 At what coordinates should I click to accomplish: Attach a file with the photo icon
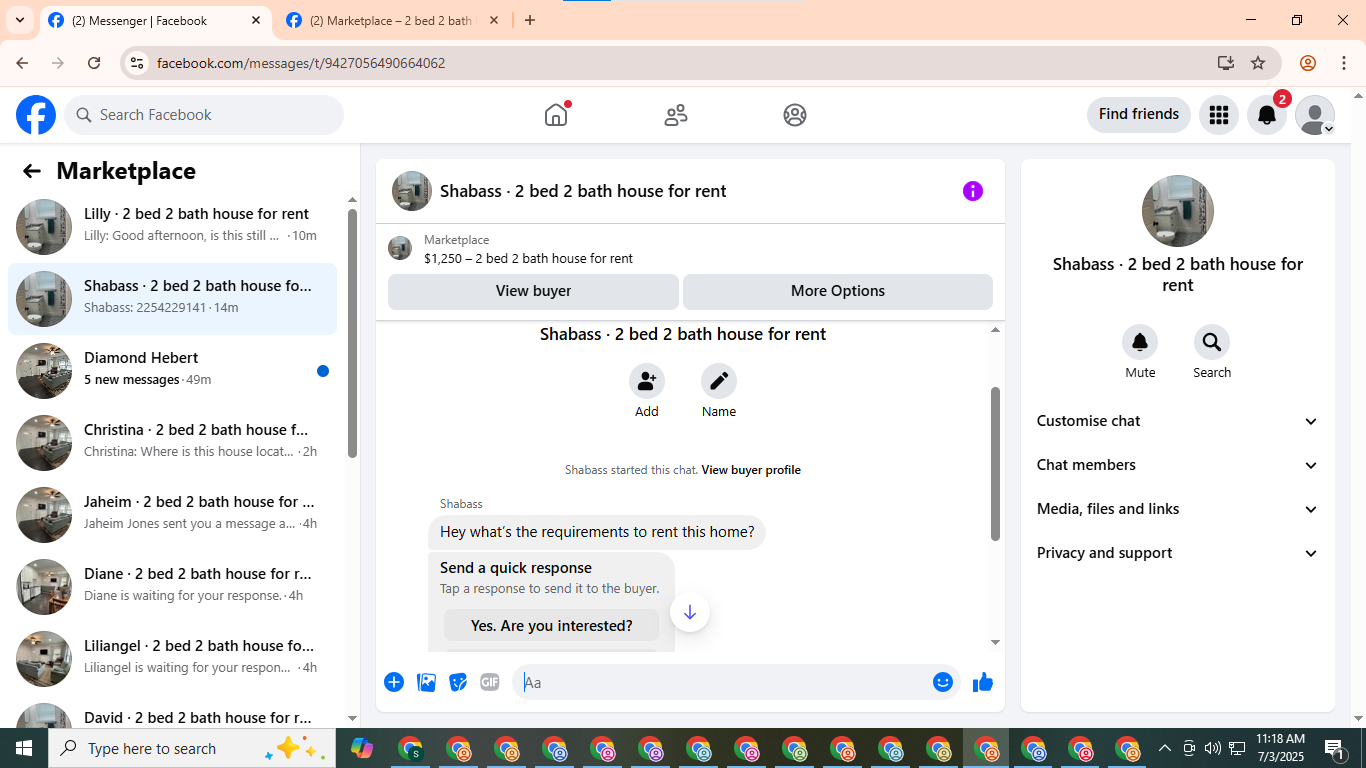coord(426,682)
